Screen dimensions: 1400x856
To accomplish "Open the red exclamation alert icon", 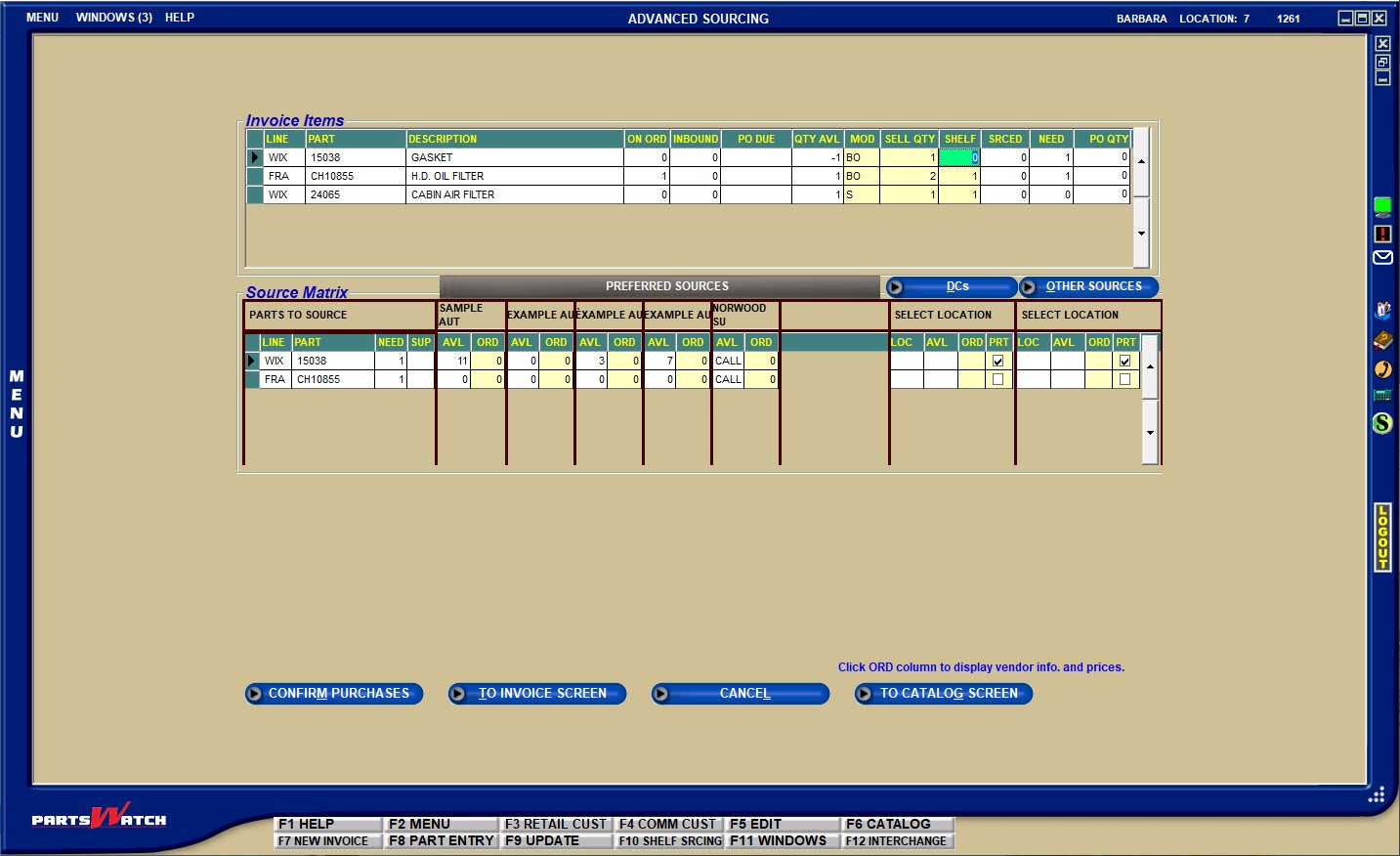I will pyautogui.click(x=1382, y=234).
